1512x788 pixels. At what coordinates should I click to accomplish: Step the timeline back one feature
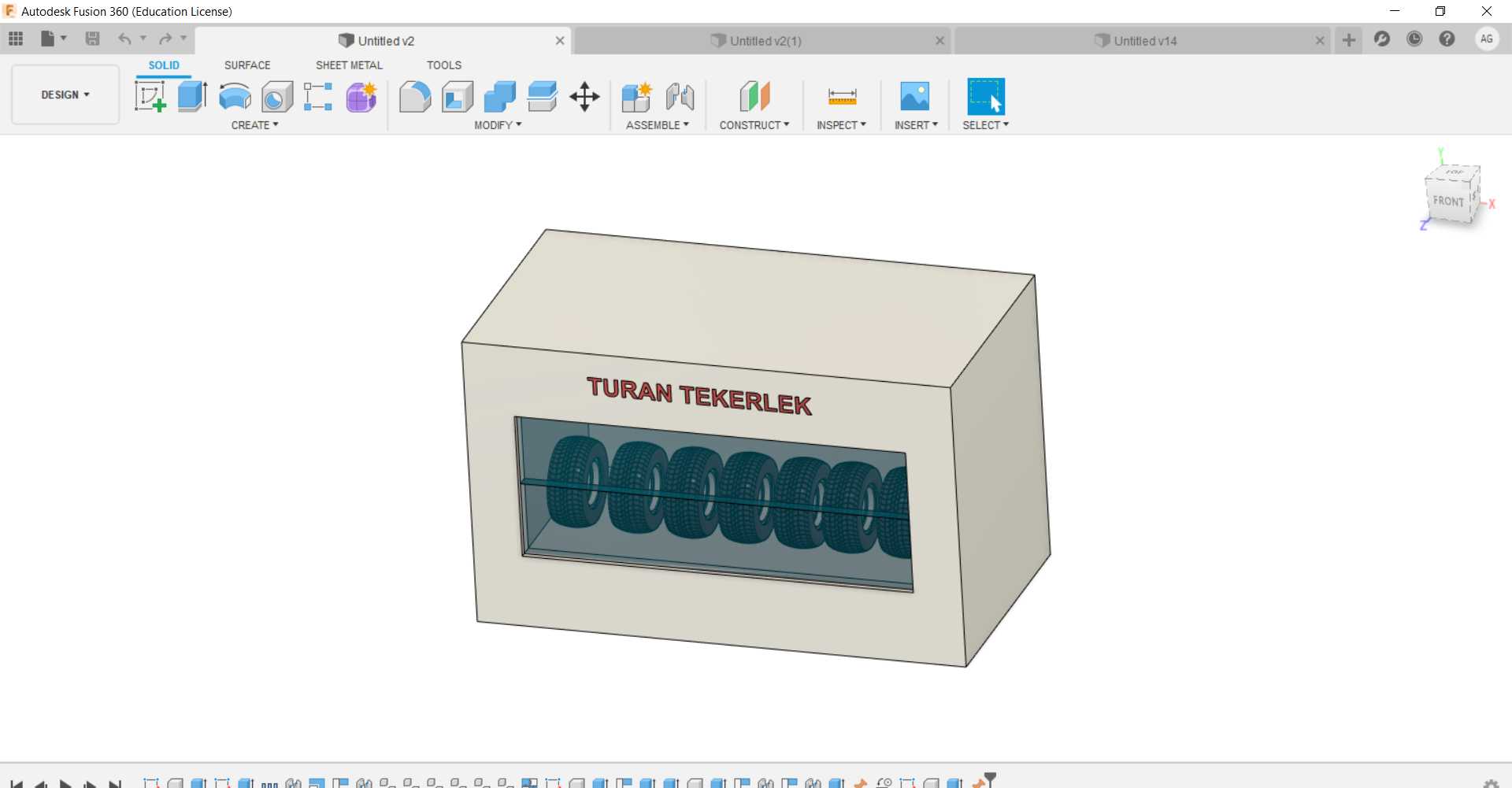(x=41, y=783)
